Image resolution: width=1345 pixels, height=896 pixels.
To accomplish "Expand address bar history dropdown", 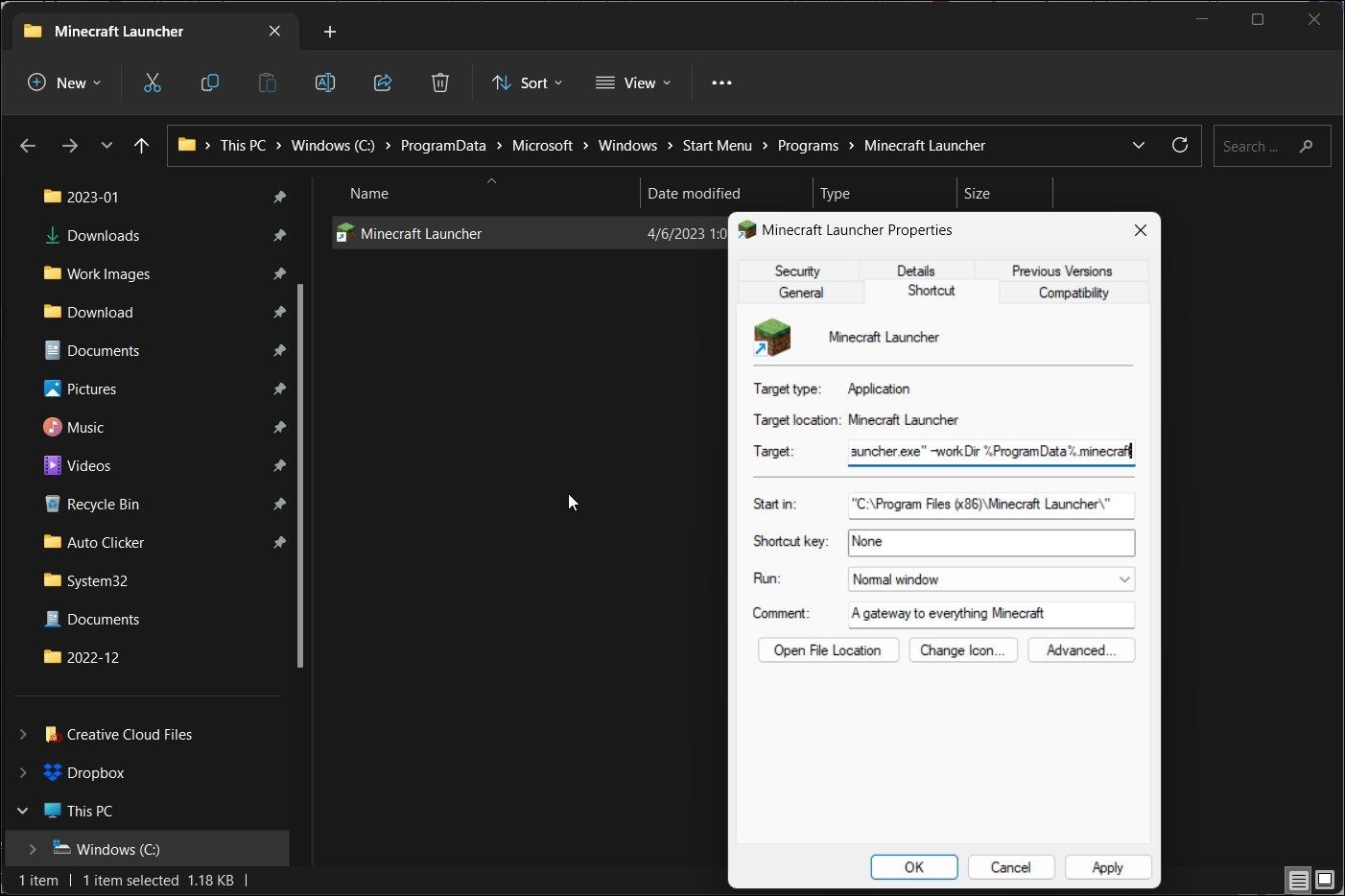I will [1139, 146].
